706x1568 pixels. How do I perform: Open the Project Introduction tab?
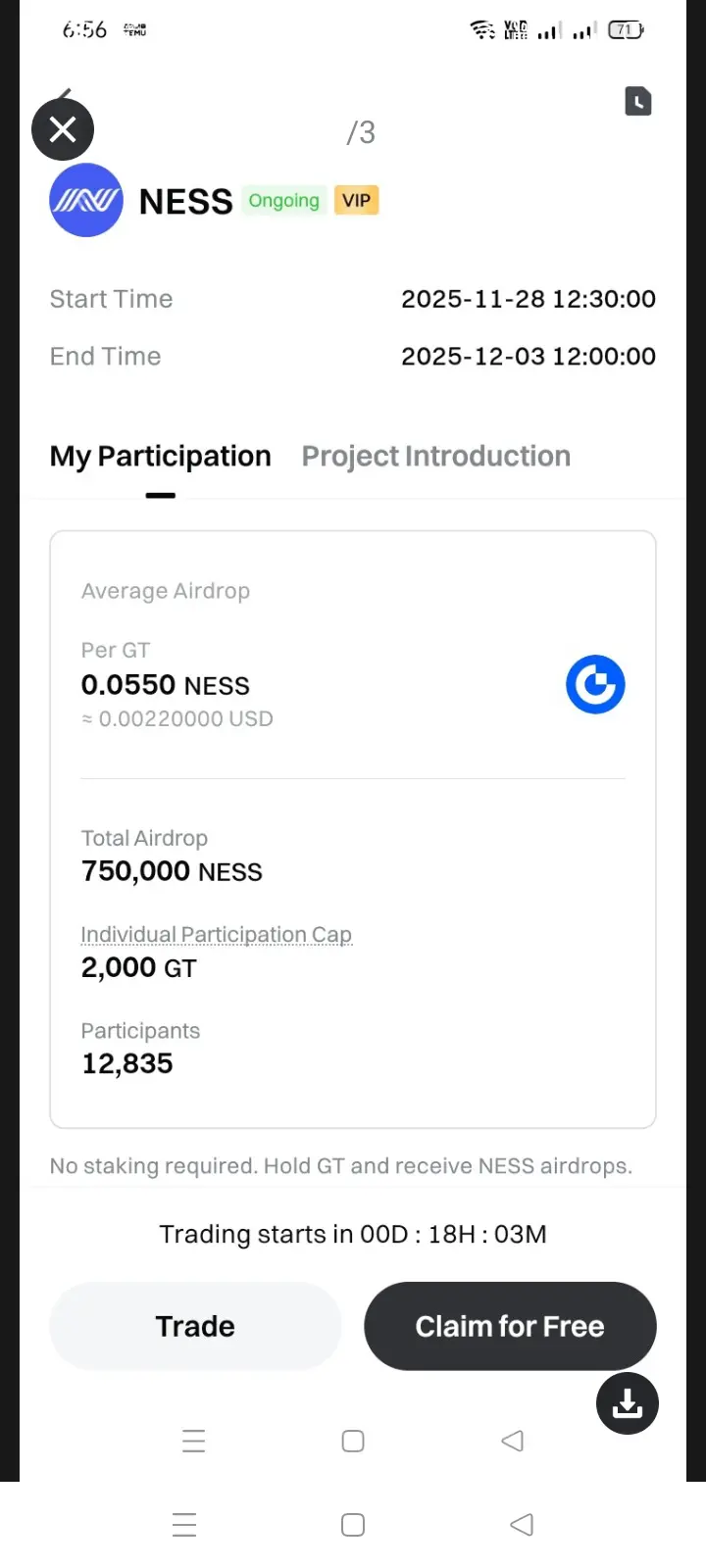[x=436, y=457]
